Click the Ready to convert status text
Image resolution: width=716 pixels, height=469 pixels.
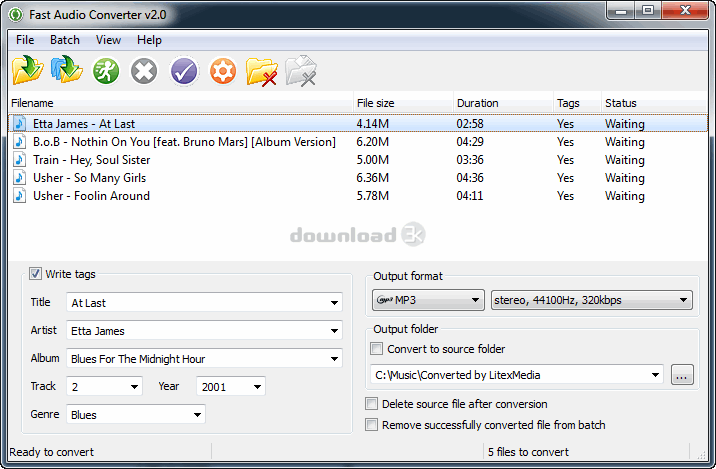[52, 452]
